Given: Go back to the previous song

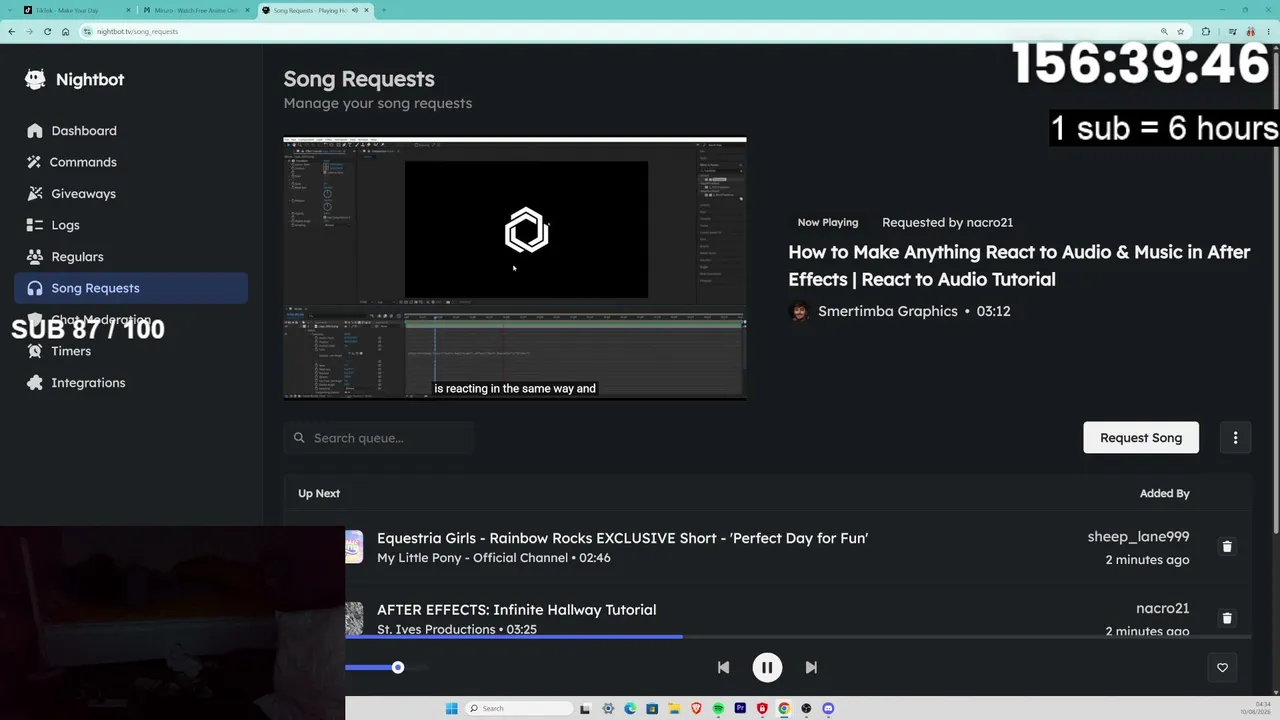Looking at the screenshot, I should pyautogui.click(x=723, y=667).
